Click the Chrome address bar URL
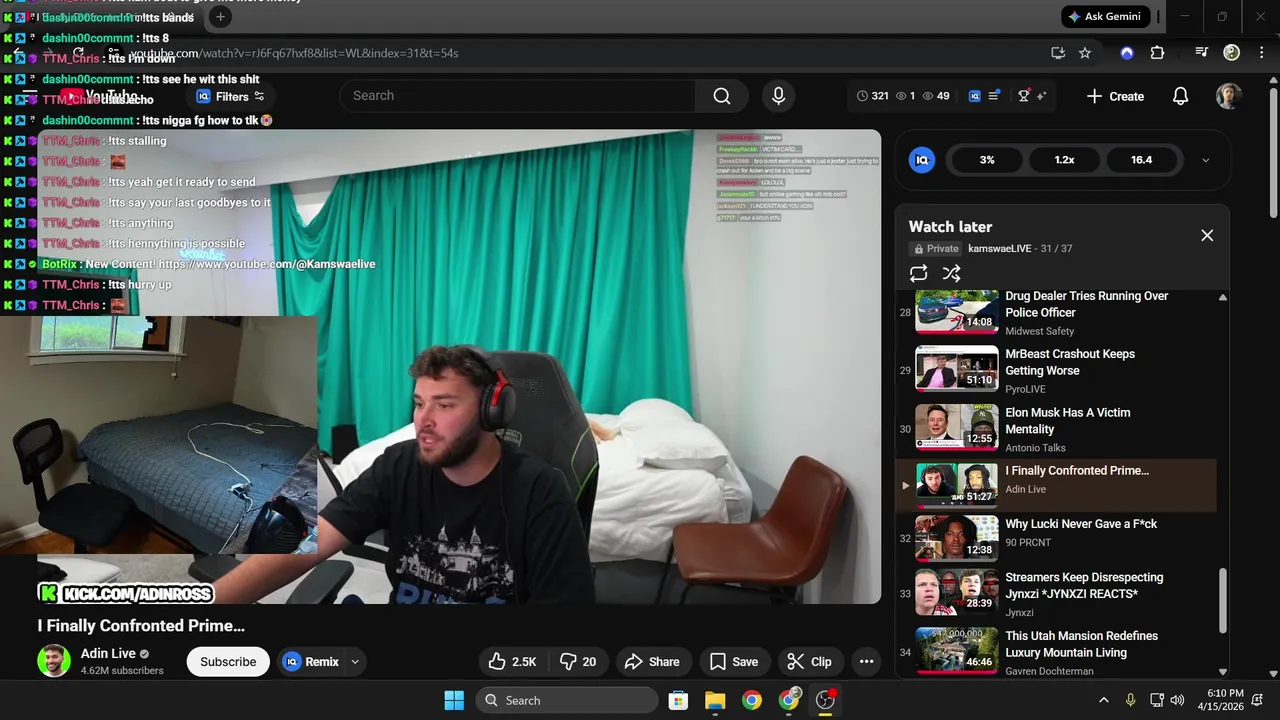The height and width of the screenshot is (720, 1280). pos(294,53)
